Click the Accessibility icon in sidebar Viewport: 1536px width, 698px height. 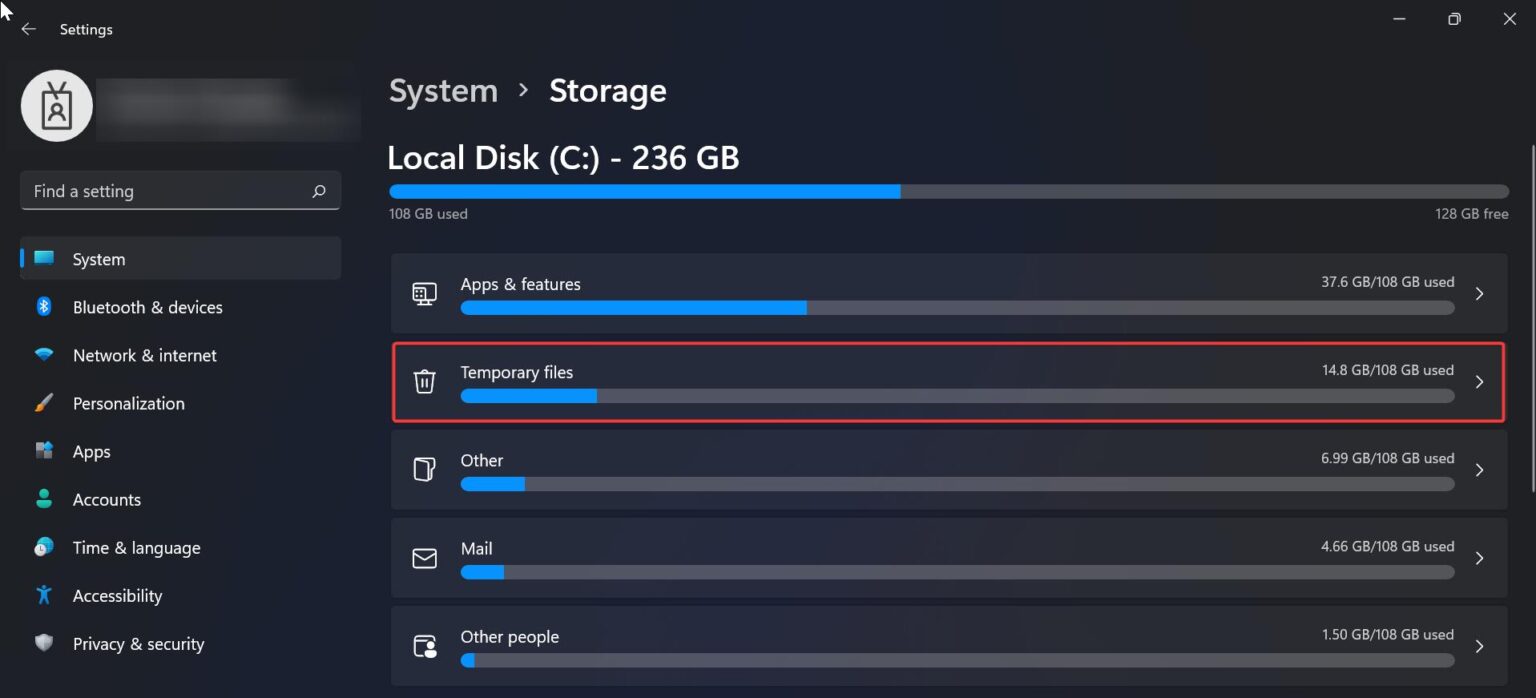tap(44, 595)
